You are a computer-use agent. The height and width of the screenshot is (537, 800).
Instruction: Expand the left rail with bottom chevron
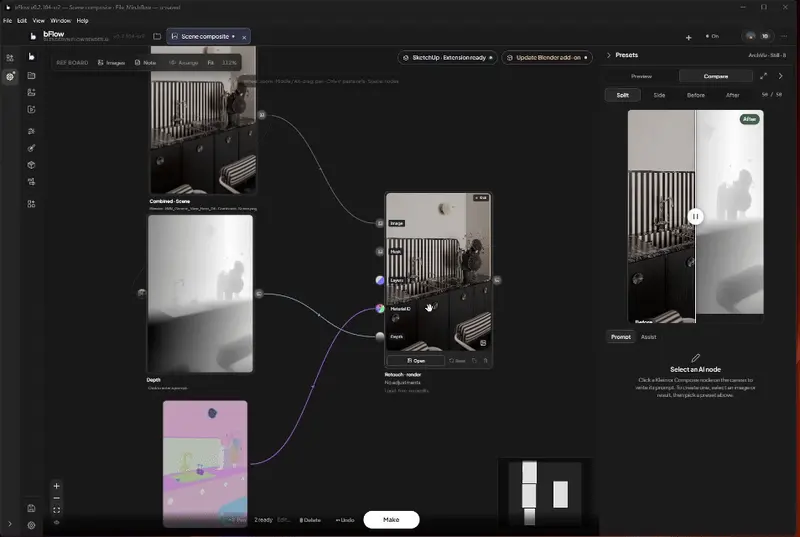point(10,524)
